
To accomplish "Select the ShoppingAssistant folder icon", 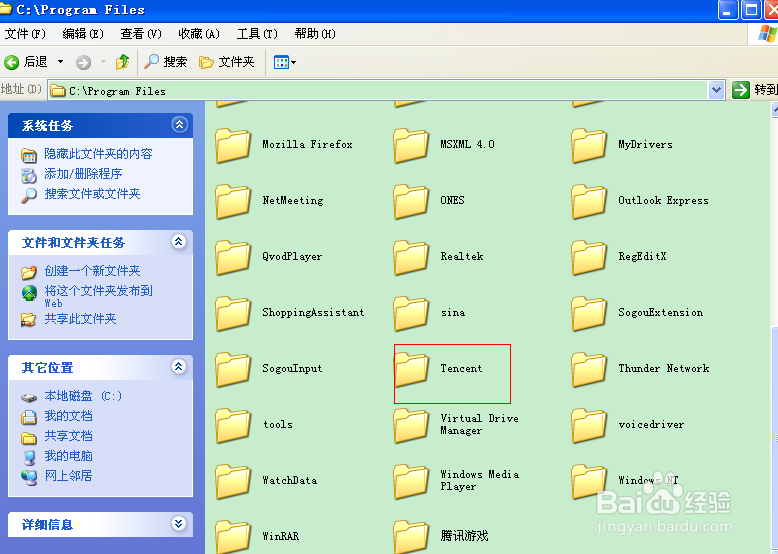I will pyautogui.click(x=233, y=313).
